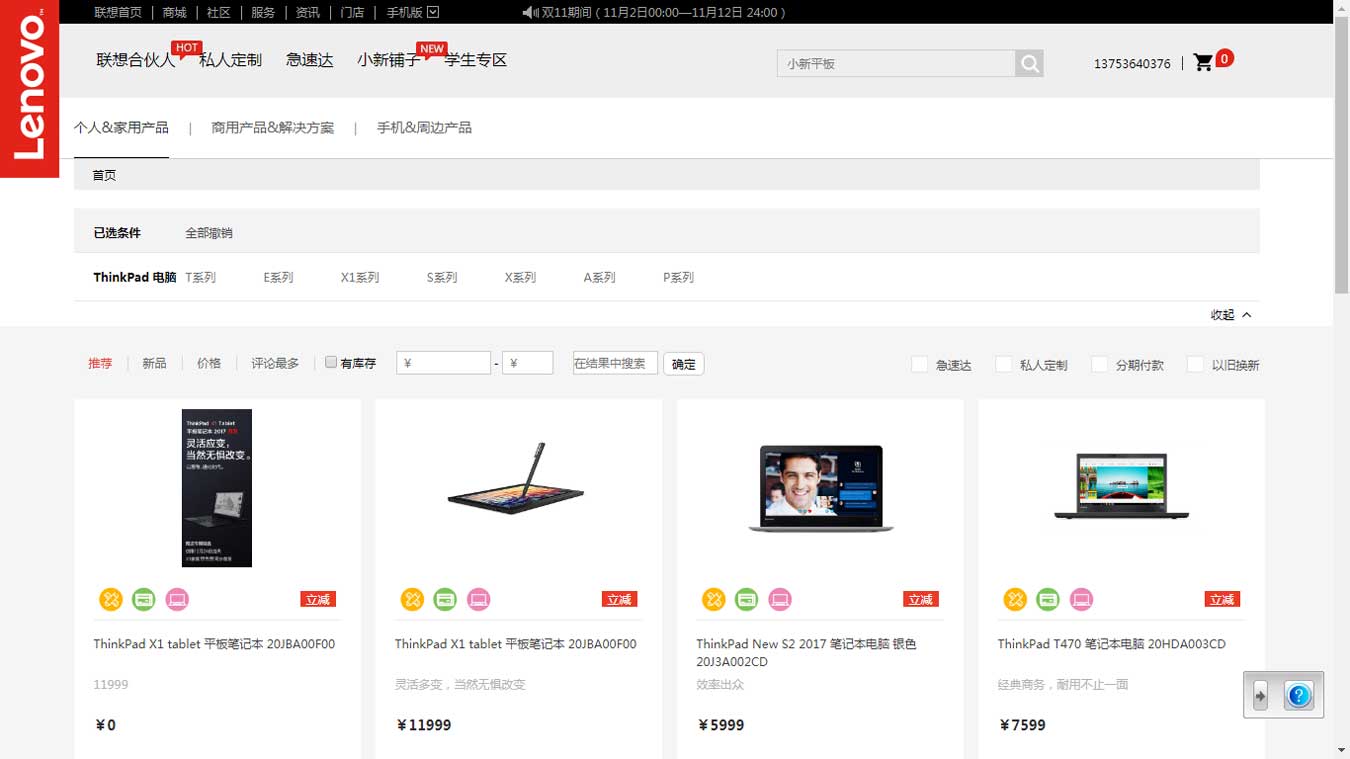Open 商城 link in top bar
Viewport: 1350px width, 759px height.
pos(174,12)
